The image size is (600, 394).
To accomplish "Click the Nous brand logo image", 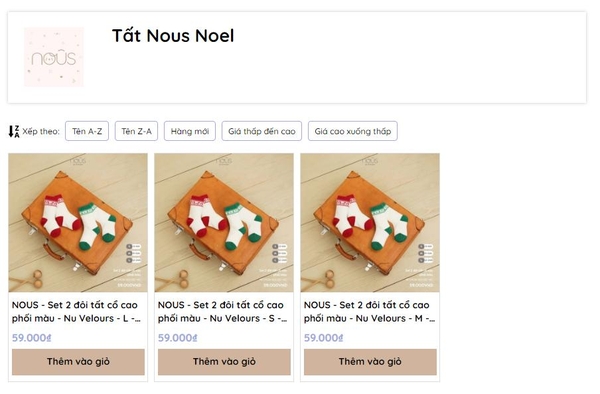I will tap(54, 57).
